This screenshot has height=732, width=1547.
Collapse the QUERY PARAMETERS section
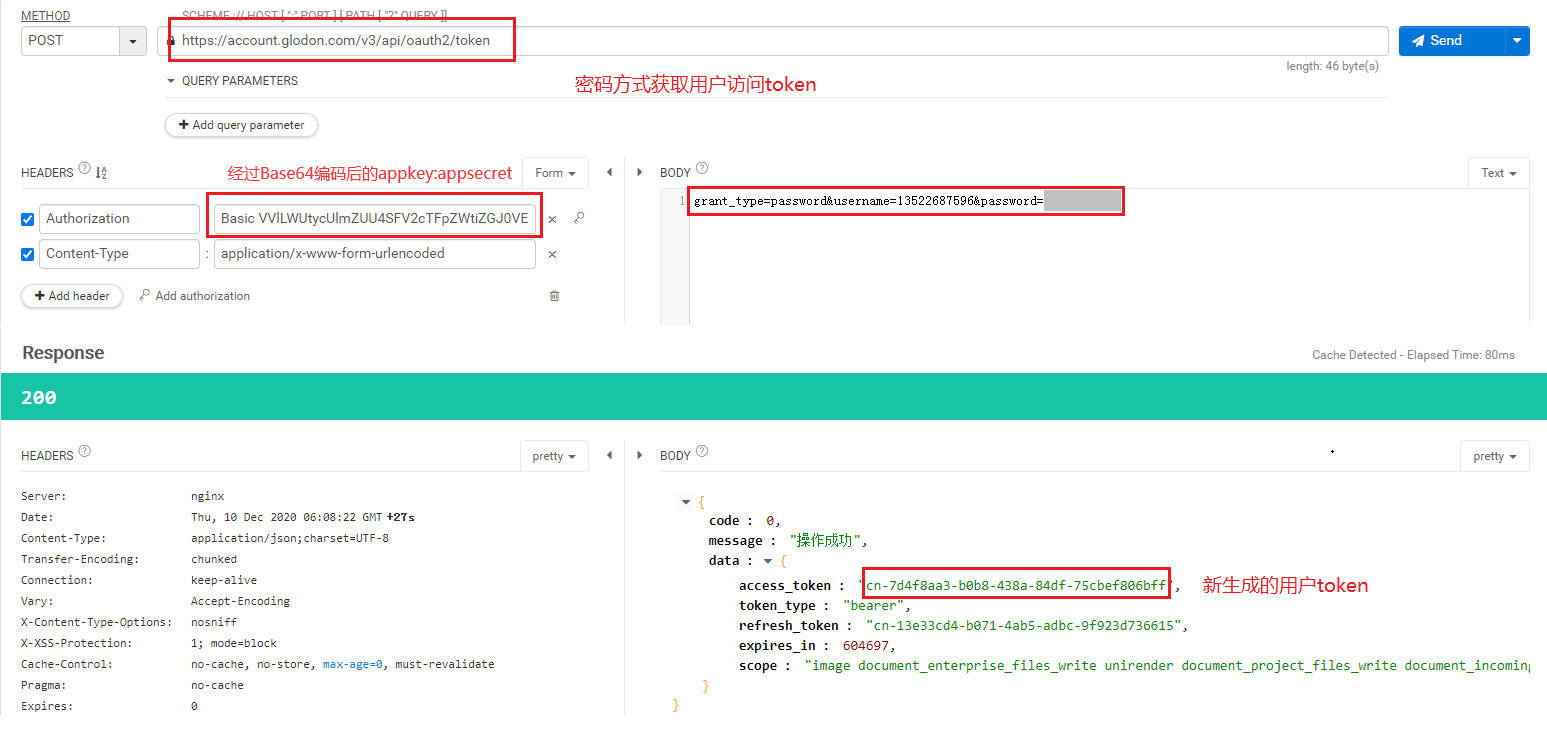pos(171,81)
